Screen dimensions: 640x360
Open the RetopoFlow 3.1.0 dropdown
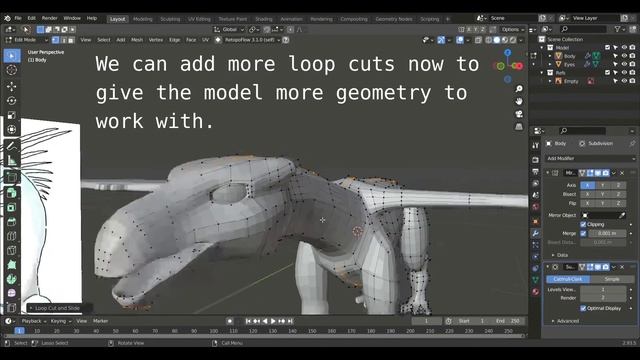tap(252, 40)
